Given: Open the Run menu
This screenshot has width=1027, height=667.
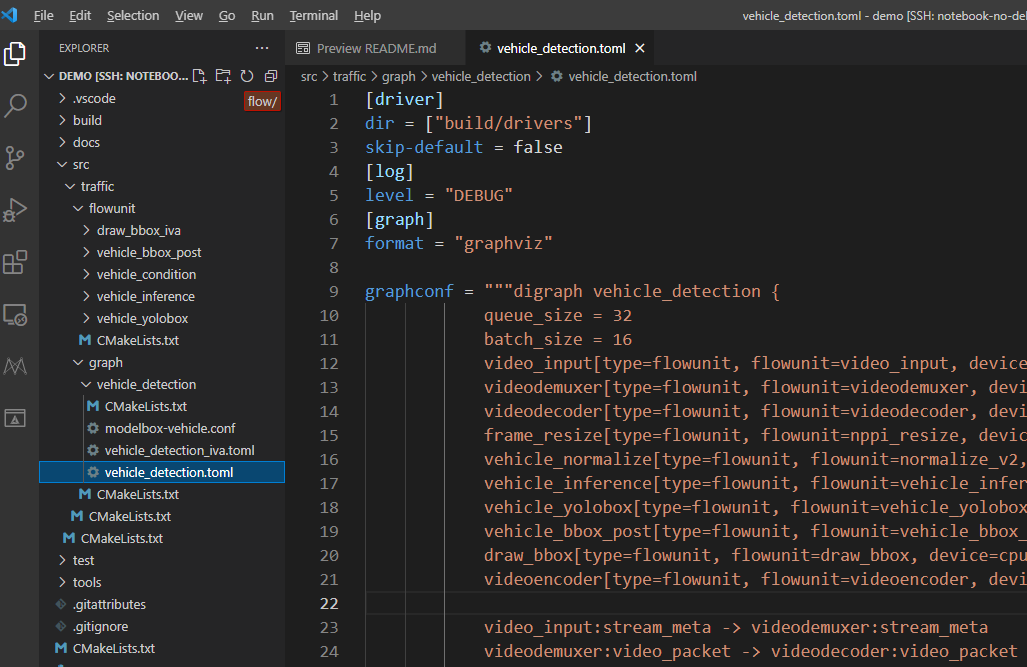Looking at the screenshot, I should pyautogui.click(x=262, y=15).
